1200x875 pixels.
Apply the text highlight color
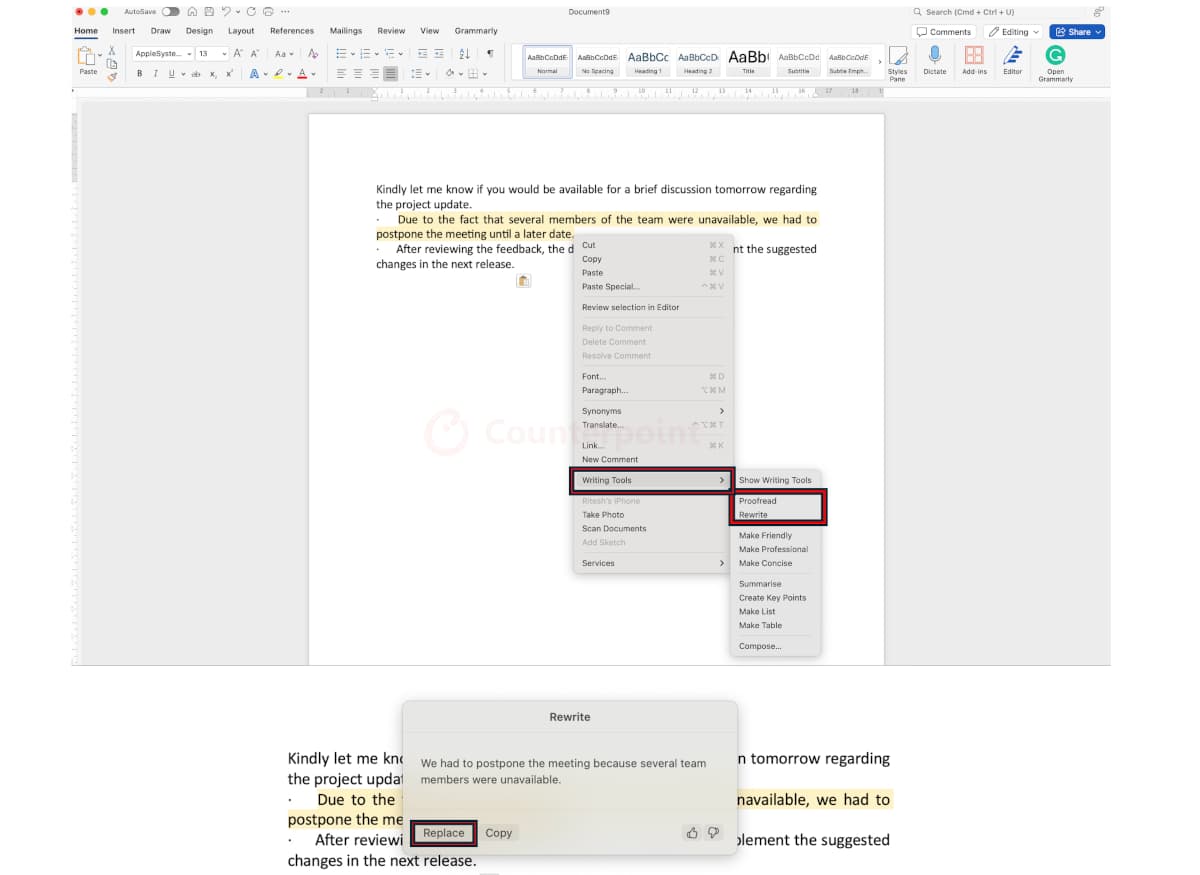[x=279, y=74]
